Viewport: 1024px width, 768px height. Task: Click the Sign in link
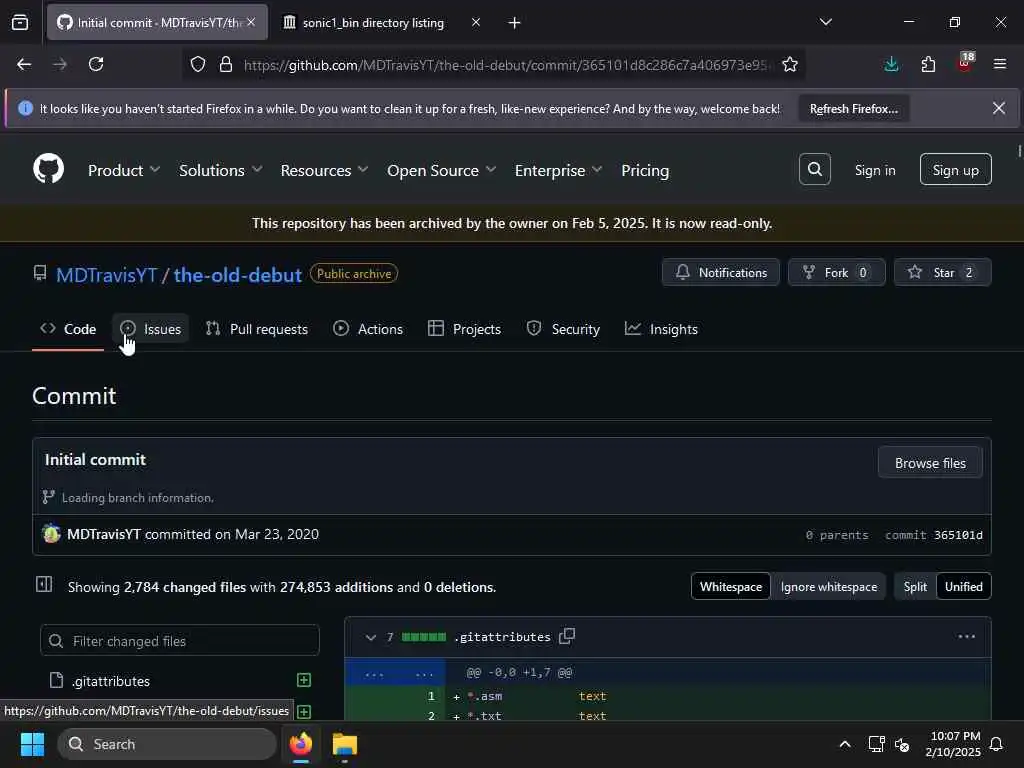pos(875,170)
